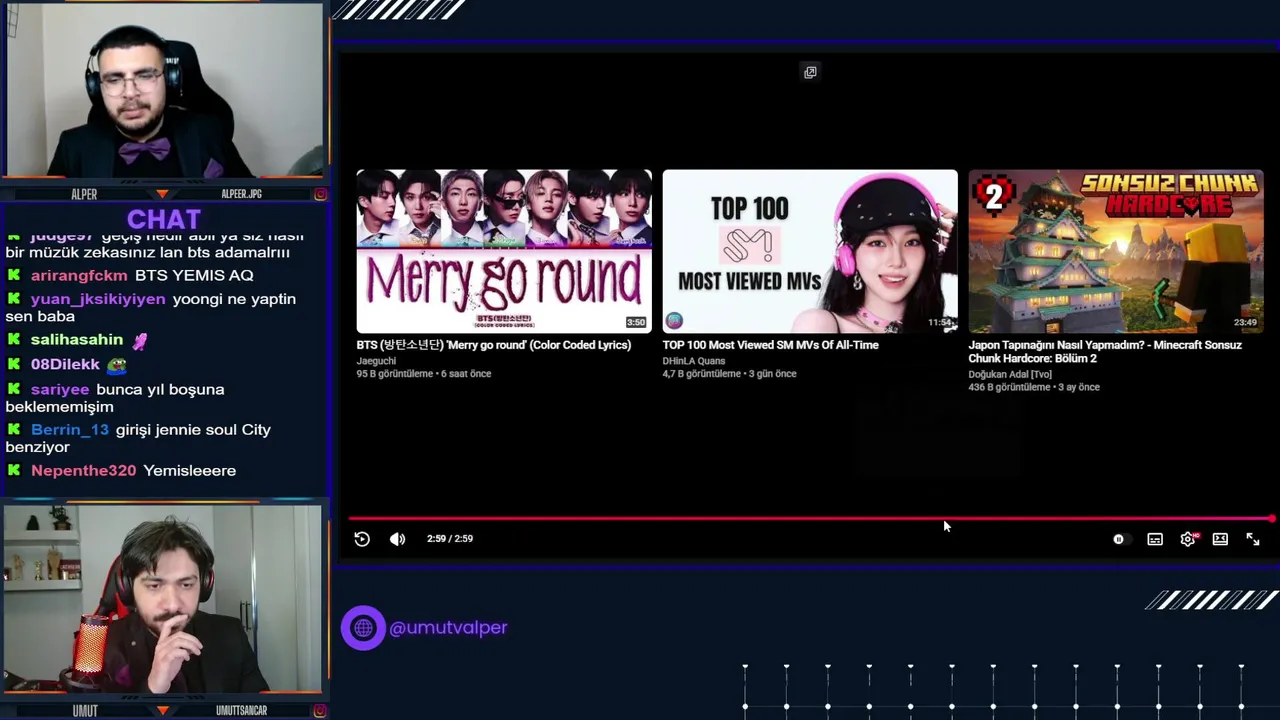This screenshot has width=1280, height=720.
Task: Click the frog emote in 08Dilekk's message
Action: pyautogui.click(x=117, y=365)
